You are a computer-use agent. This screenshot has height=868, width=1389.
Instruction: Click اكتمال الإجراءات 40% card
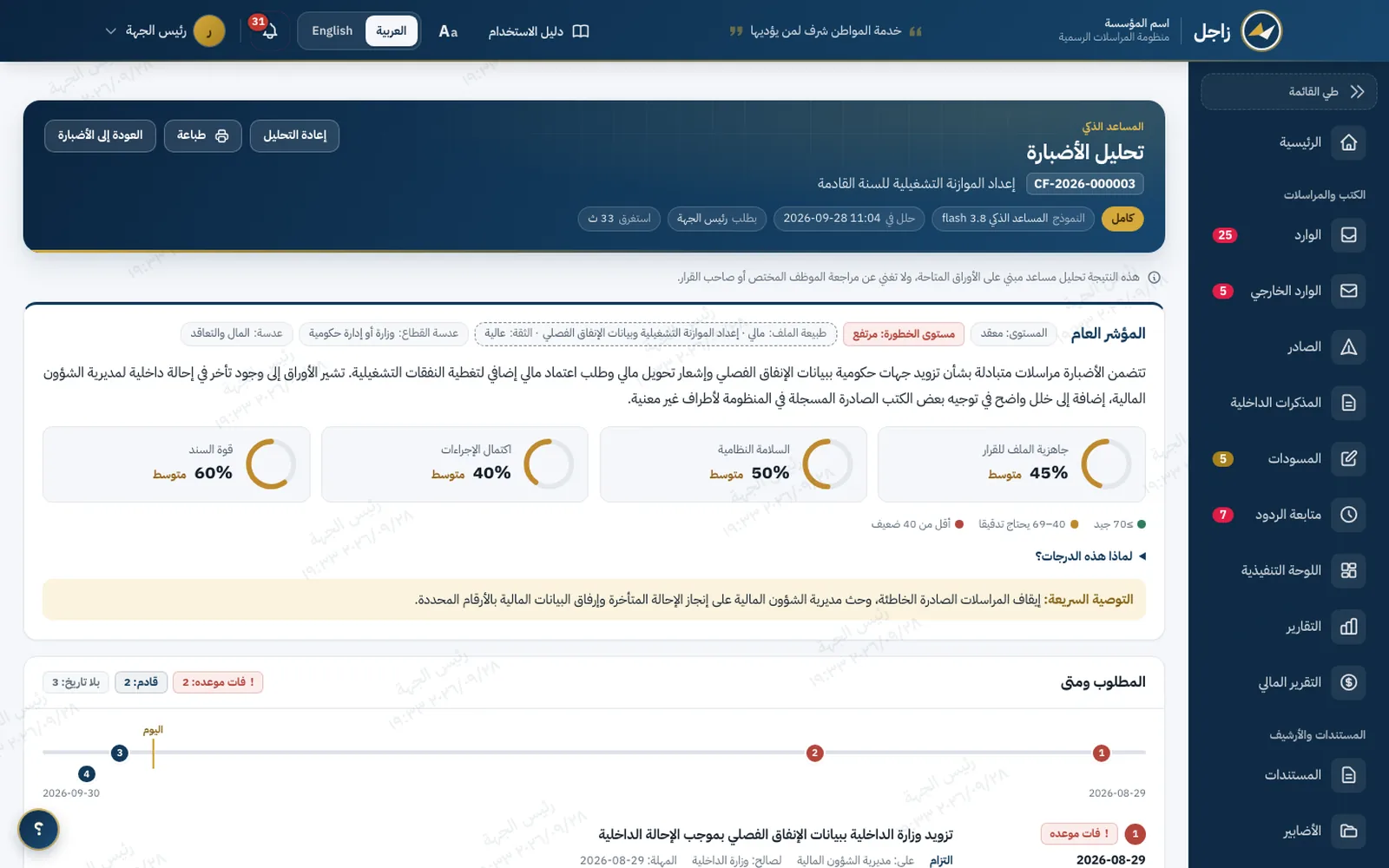click(x=455, y=464)
